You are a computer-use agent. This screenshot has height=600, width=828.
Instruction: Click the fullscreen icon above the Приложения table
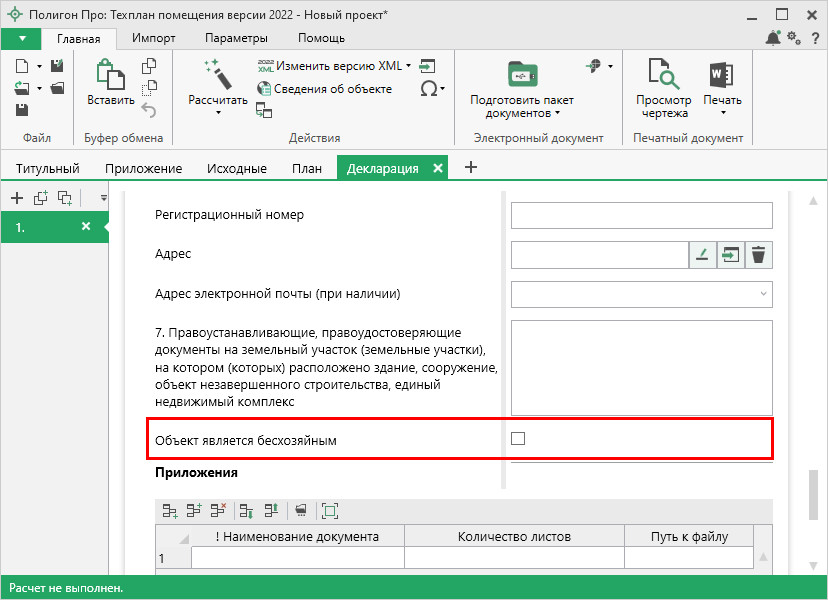click(x=330, y=511)
